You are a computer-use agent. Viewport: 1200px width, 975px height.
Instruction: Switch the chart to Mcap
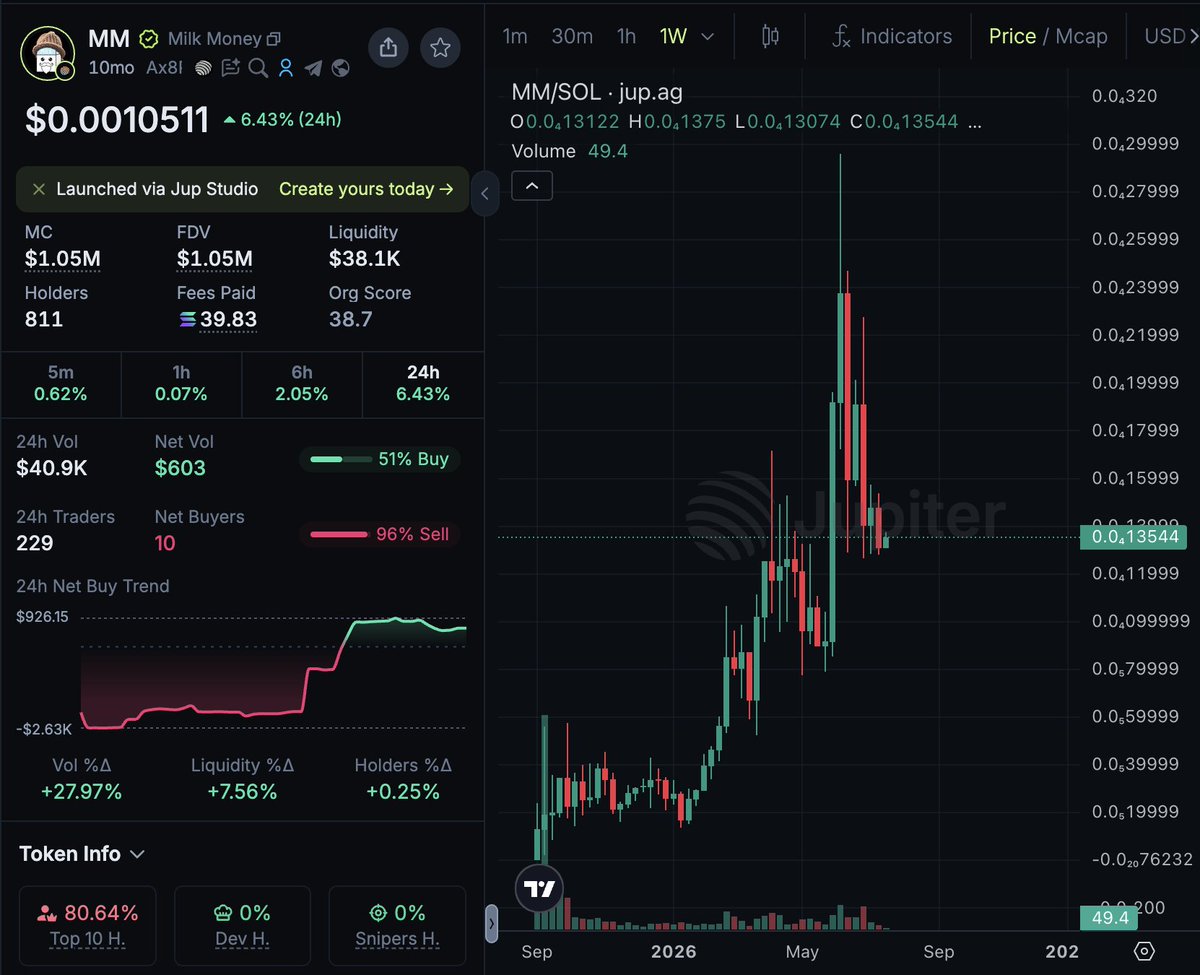1081,37
